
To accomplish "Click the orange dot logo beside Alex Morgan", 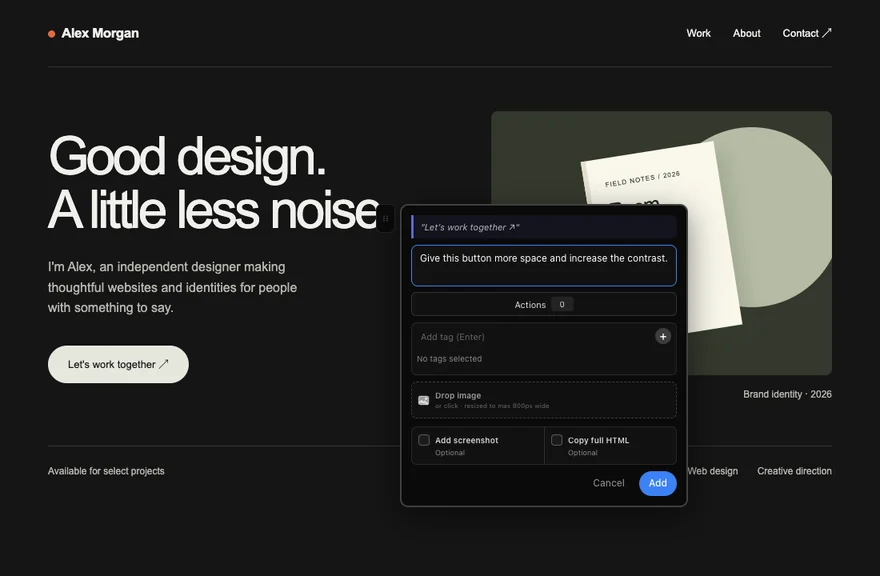I will coord(52,34).
